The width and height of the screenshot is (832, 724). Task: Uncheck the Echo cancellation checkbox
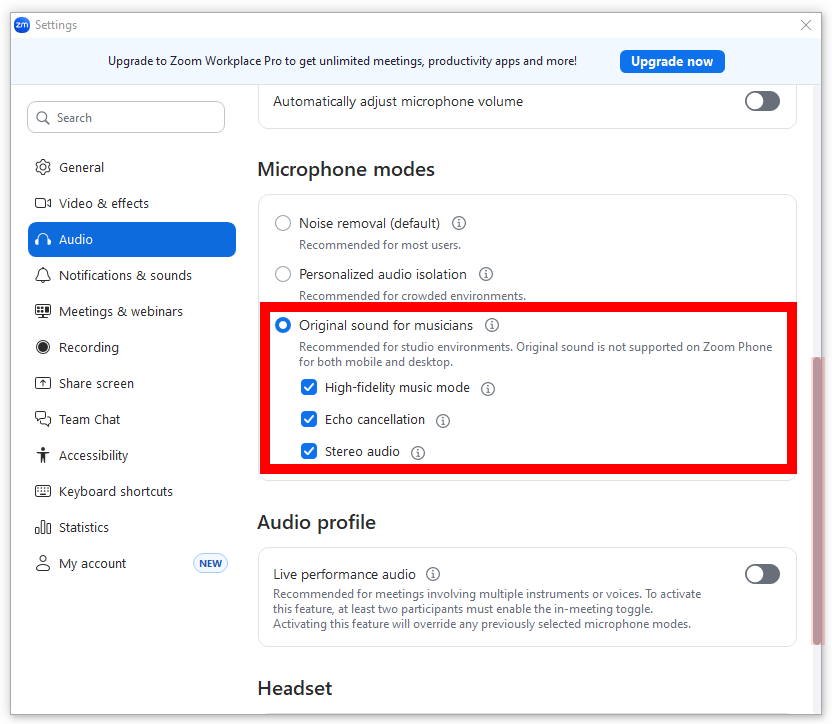click(x=309, y=419)
